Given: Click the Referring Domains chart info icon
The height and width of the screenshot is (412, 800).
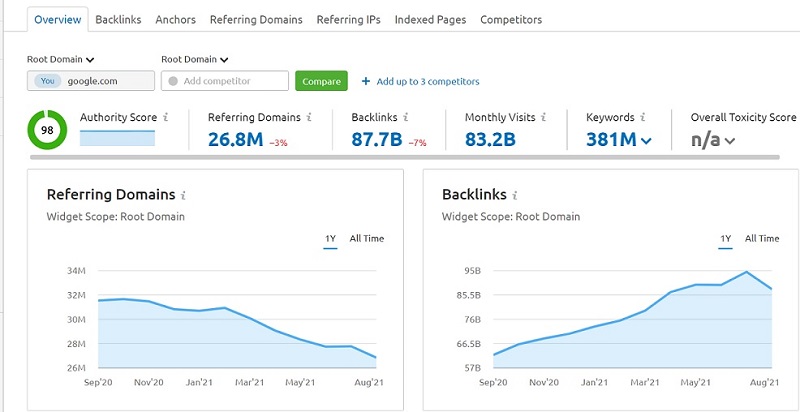Looking at the screenshot, I should click(184, 195).
